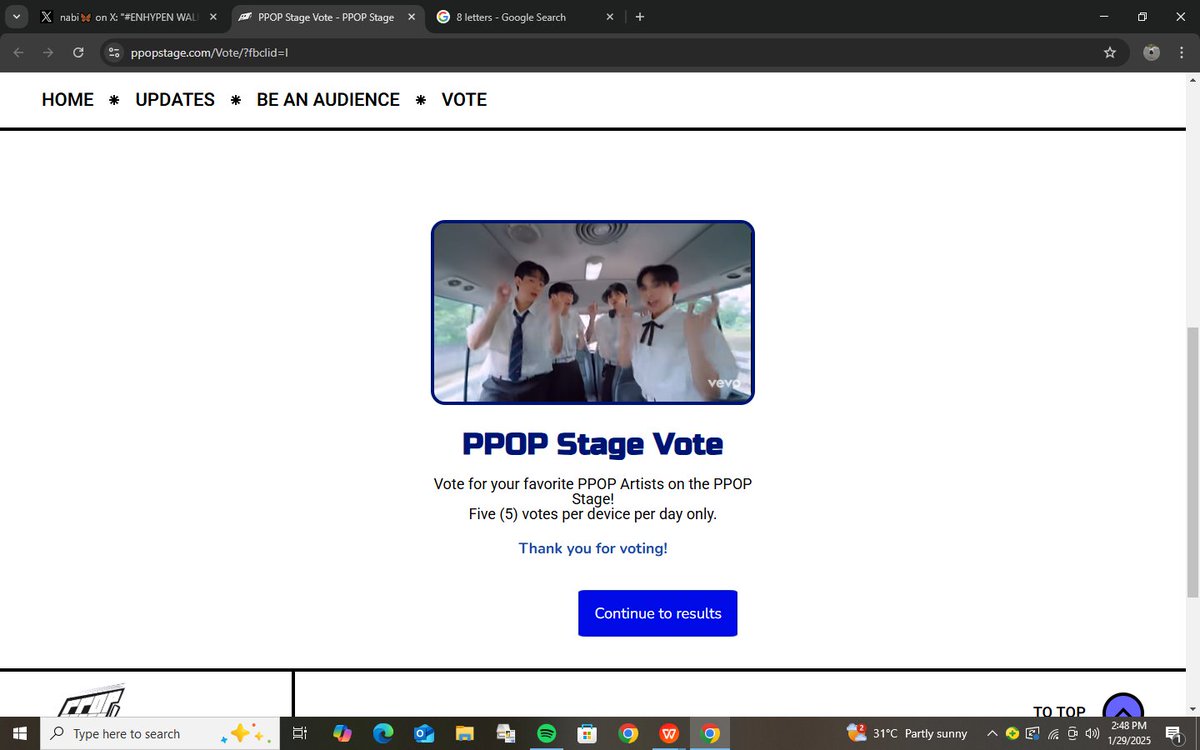
Task: Go forward to the next page
Action: (x=48, y=53)
